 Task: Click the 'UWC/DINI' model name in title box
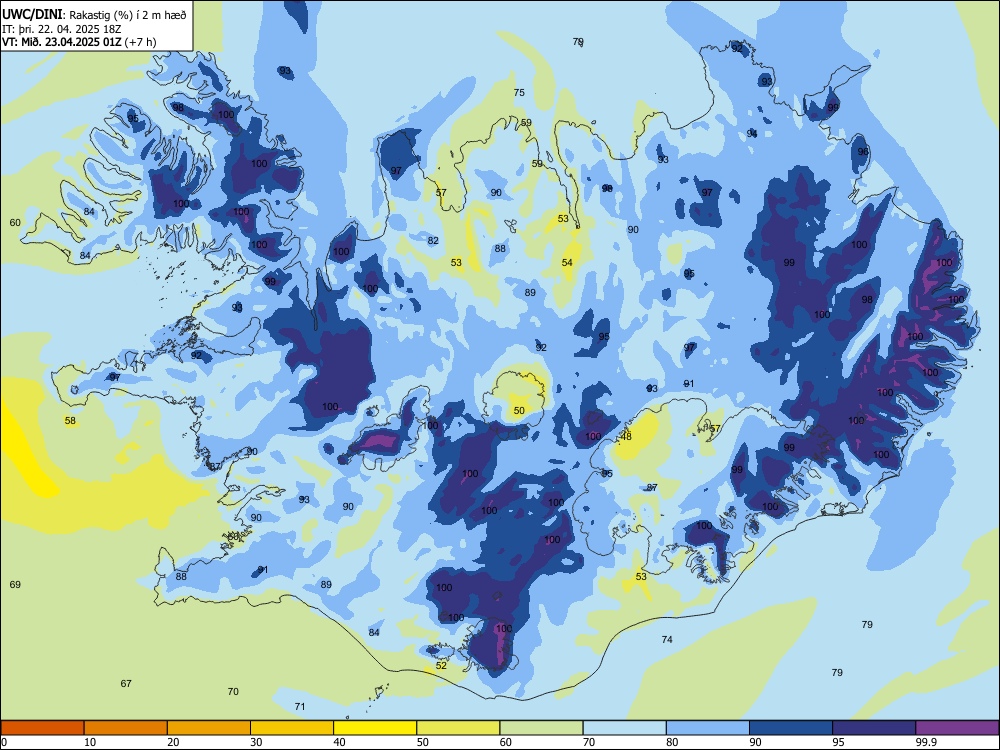pyautogui.click(x=32, y=15)
